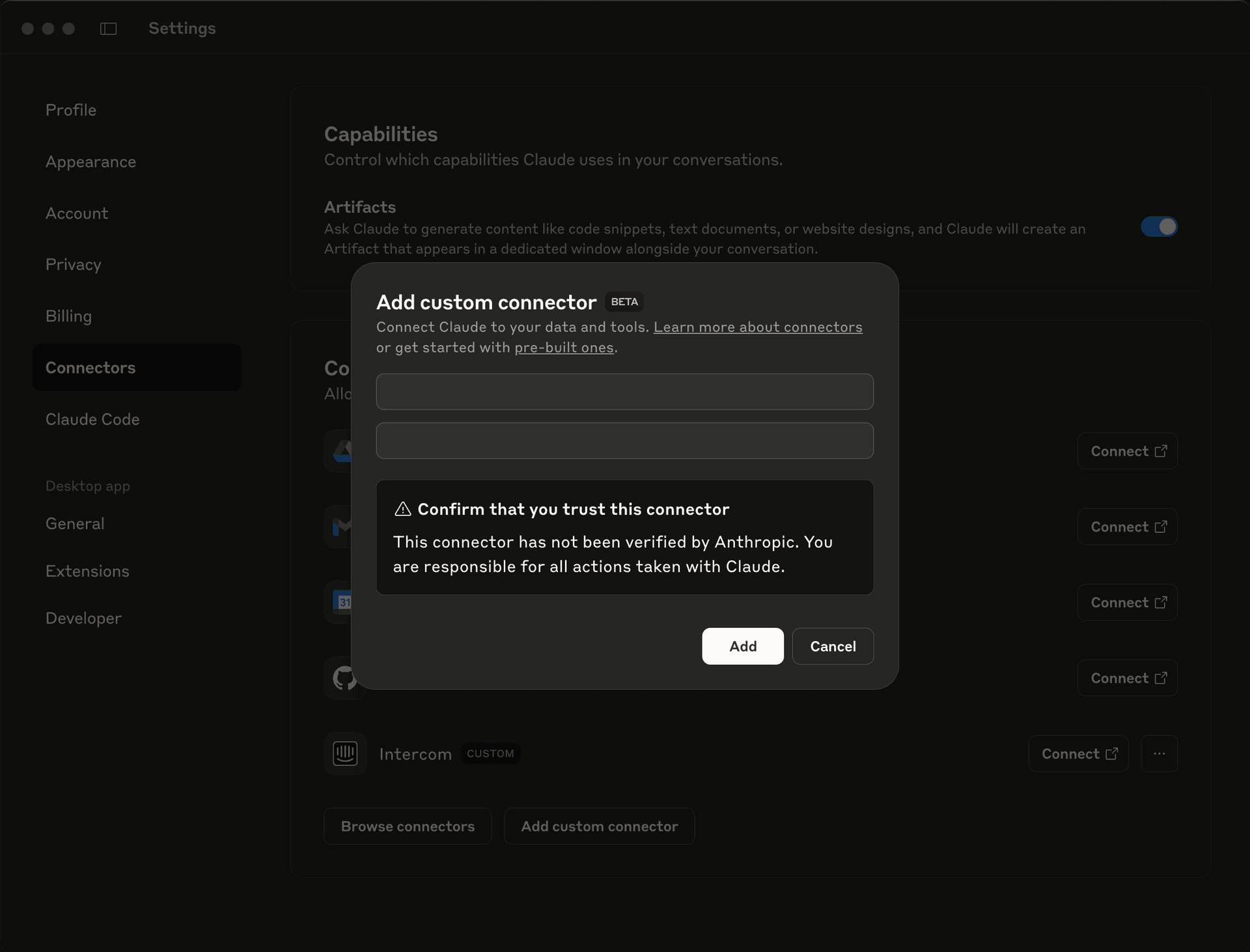Image resolution: width=1250 pixels, height=952 pixels.
Task: Select the Intercom connector icon
Action: [x=344, y=754]
